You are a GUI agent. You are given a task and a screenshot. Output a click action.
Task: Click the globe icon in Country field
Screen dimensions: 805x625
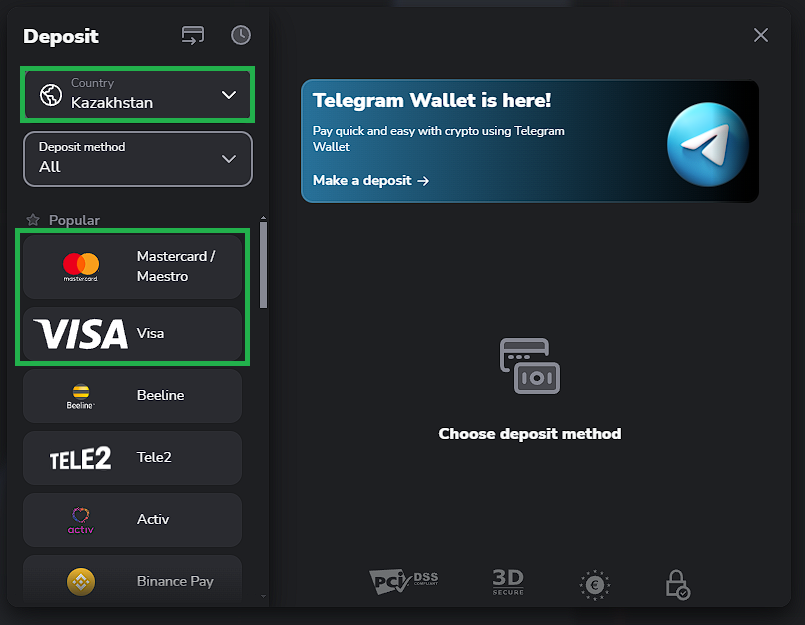(x=51, y=95)
